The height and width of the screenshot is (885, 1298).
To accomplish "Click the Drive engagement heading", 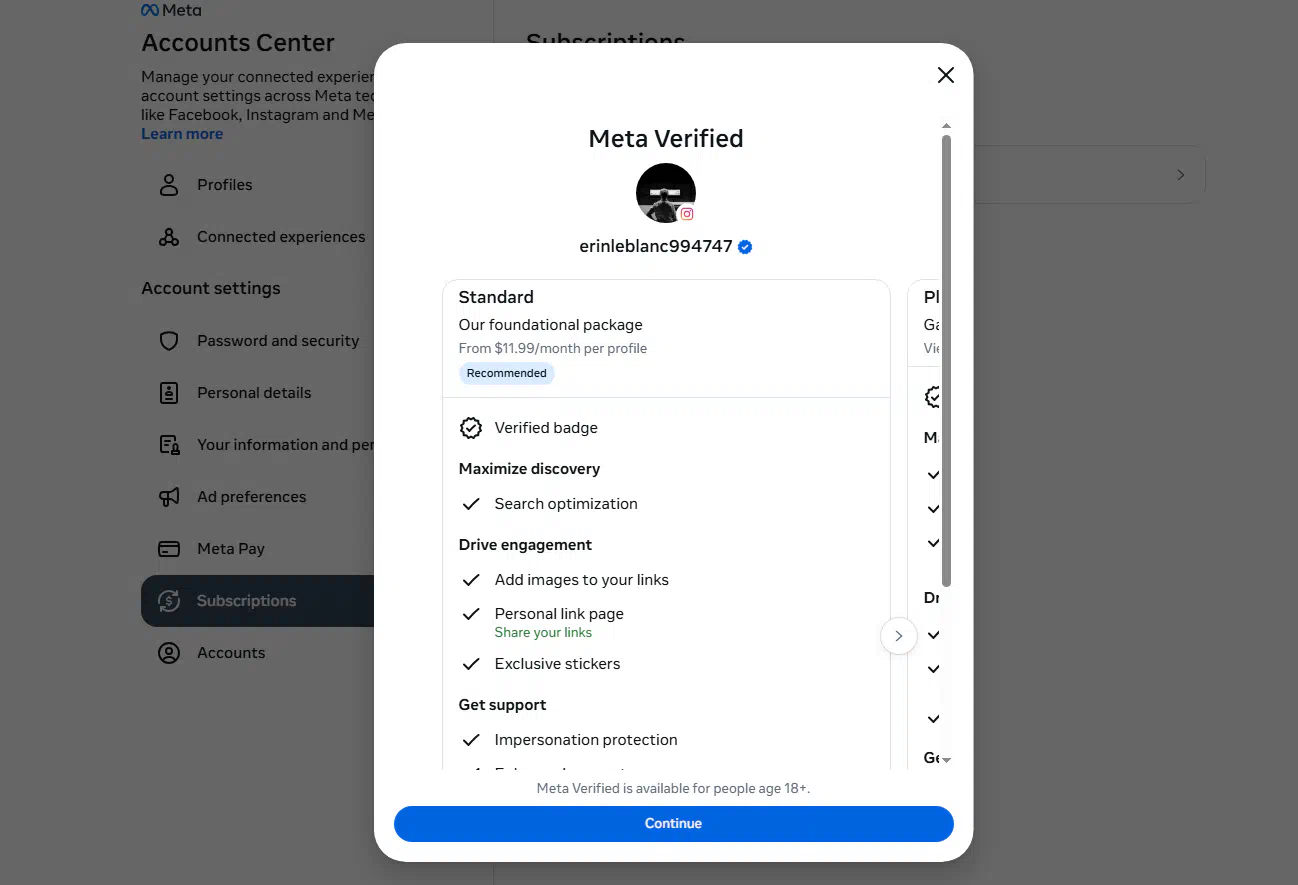I will click(525, 545).
